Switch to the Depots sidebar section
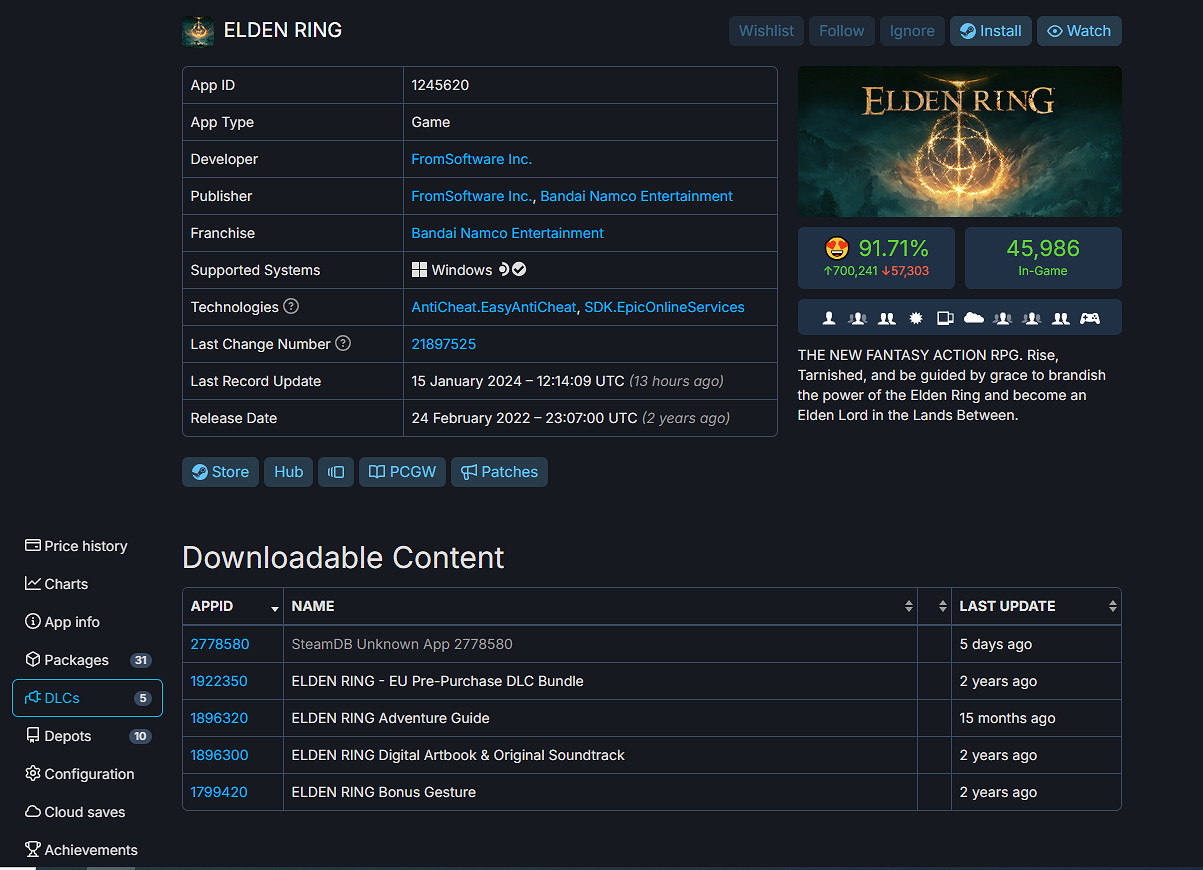1203x870 pixels. 68,736
